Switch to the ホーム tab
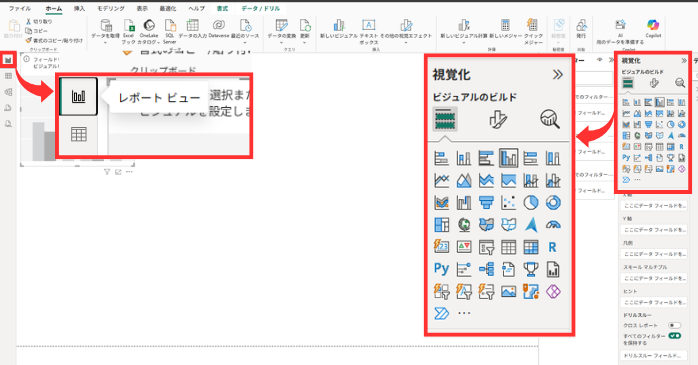Screen dimensions: 698x365 click(x=54, y=8)
